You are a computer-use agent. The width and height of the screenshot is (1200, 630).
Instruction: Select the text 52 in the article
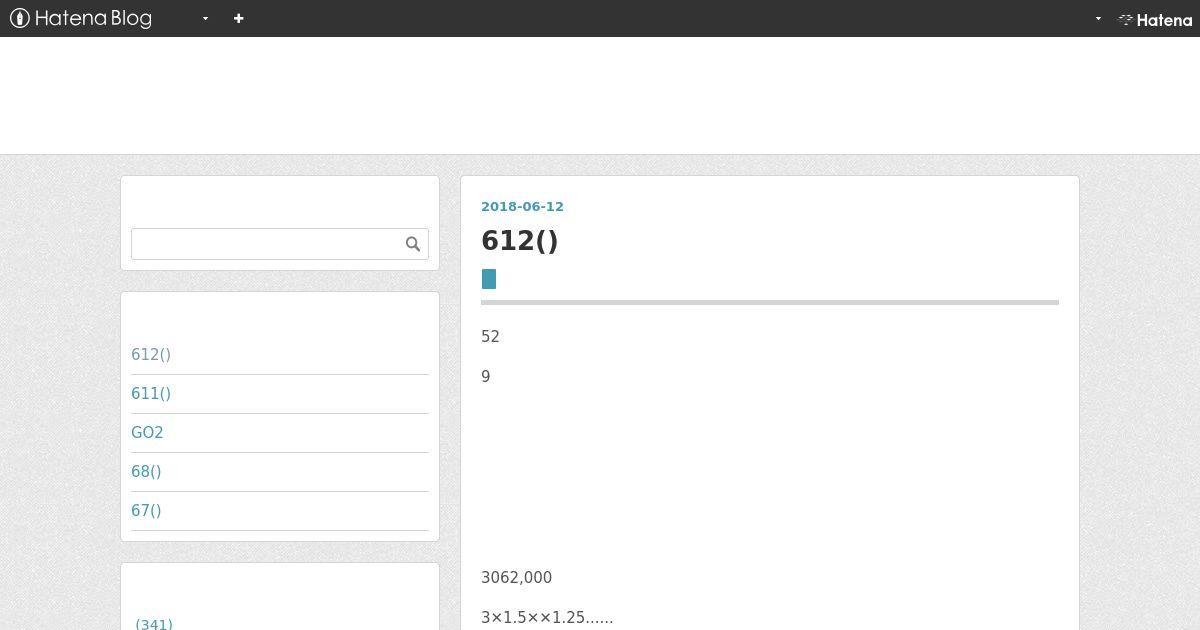pyautogui.click(x=490, y=337)
